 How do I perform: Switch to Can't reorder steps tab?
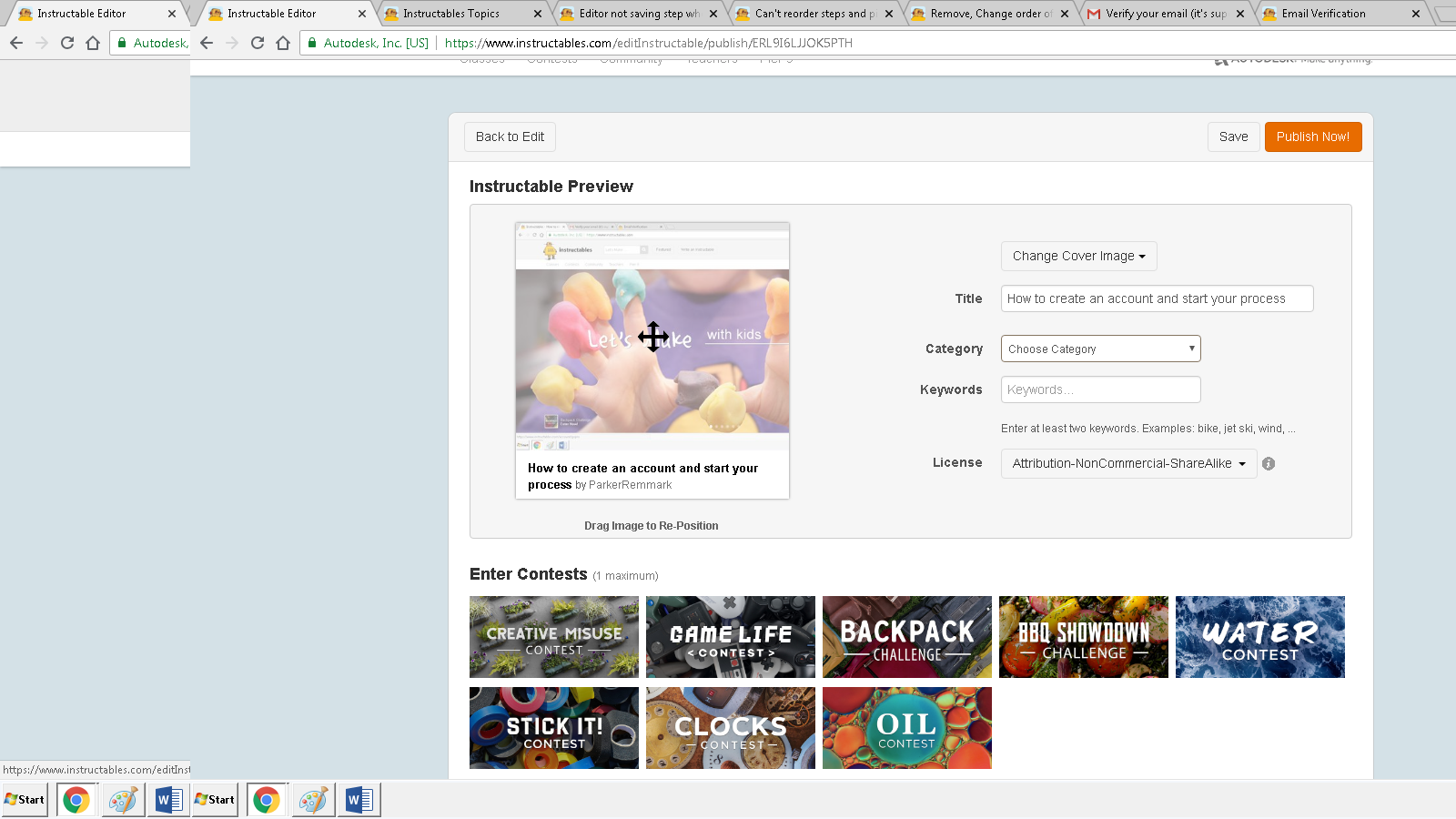813,14
